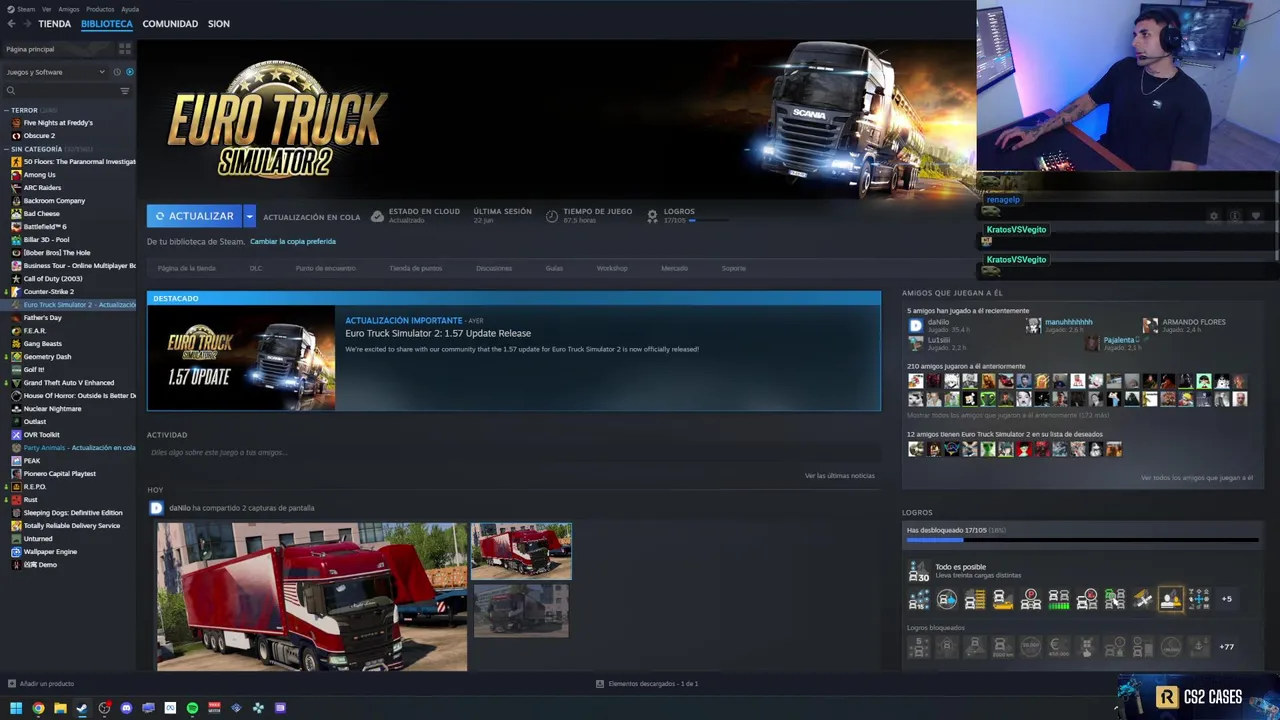Open the green bars achievement icon
The height and width of the screenshot is (720, 1280).
(x=1059, y=599)
